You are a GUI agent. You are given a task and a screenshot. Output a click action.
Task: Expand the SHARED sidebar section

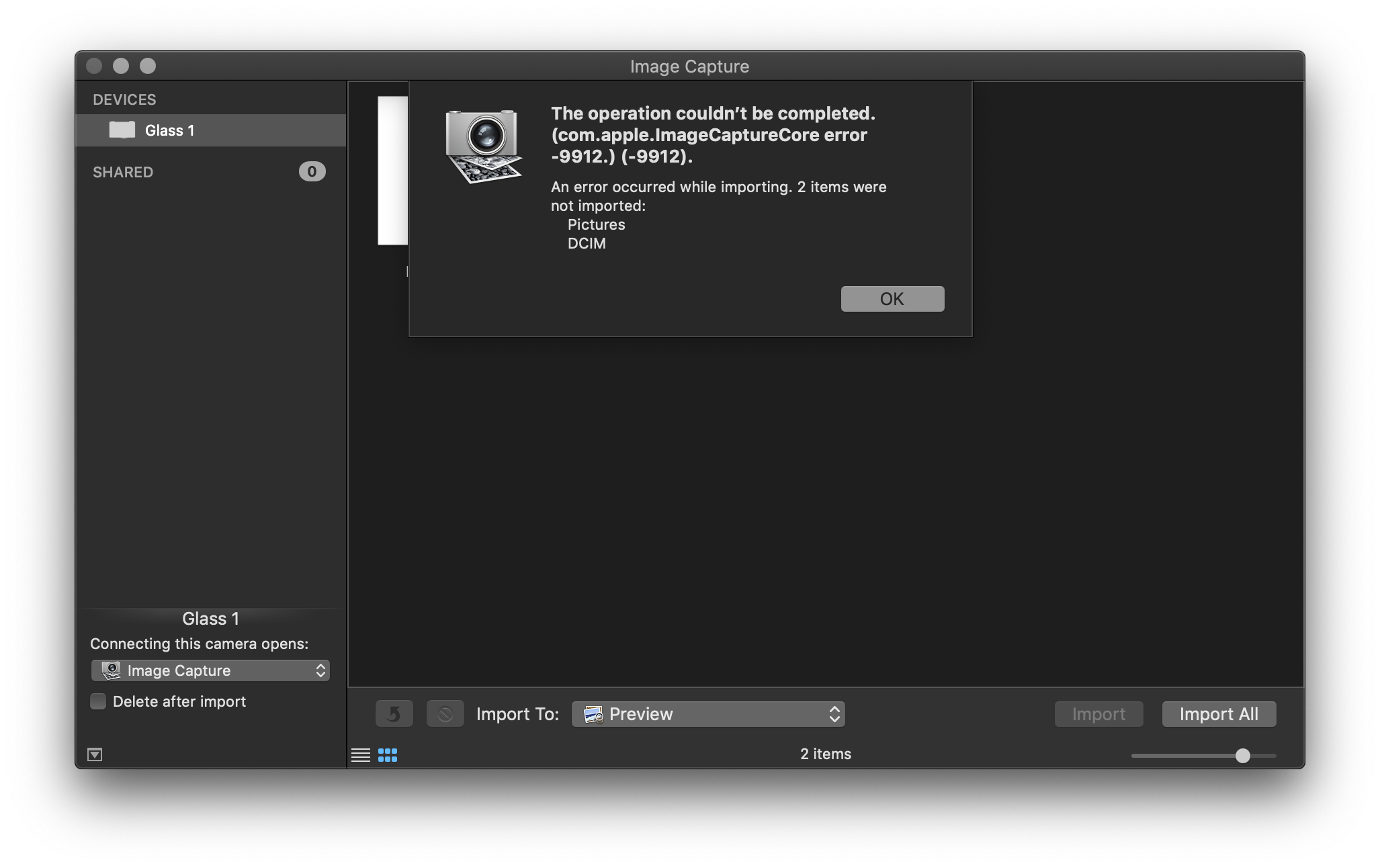pos(123,172)
